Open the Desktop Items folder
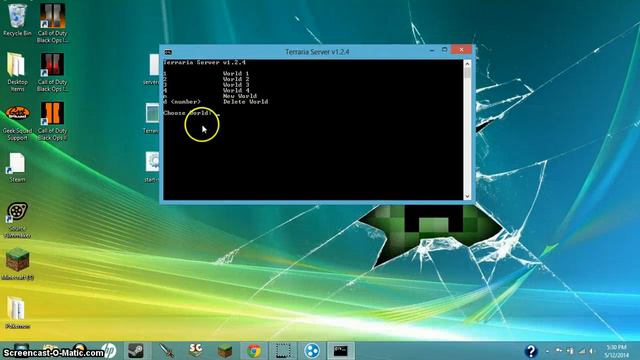Screen dimensions: 640x360 click(x=17, y=72)
